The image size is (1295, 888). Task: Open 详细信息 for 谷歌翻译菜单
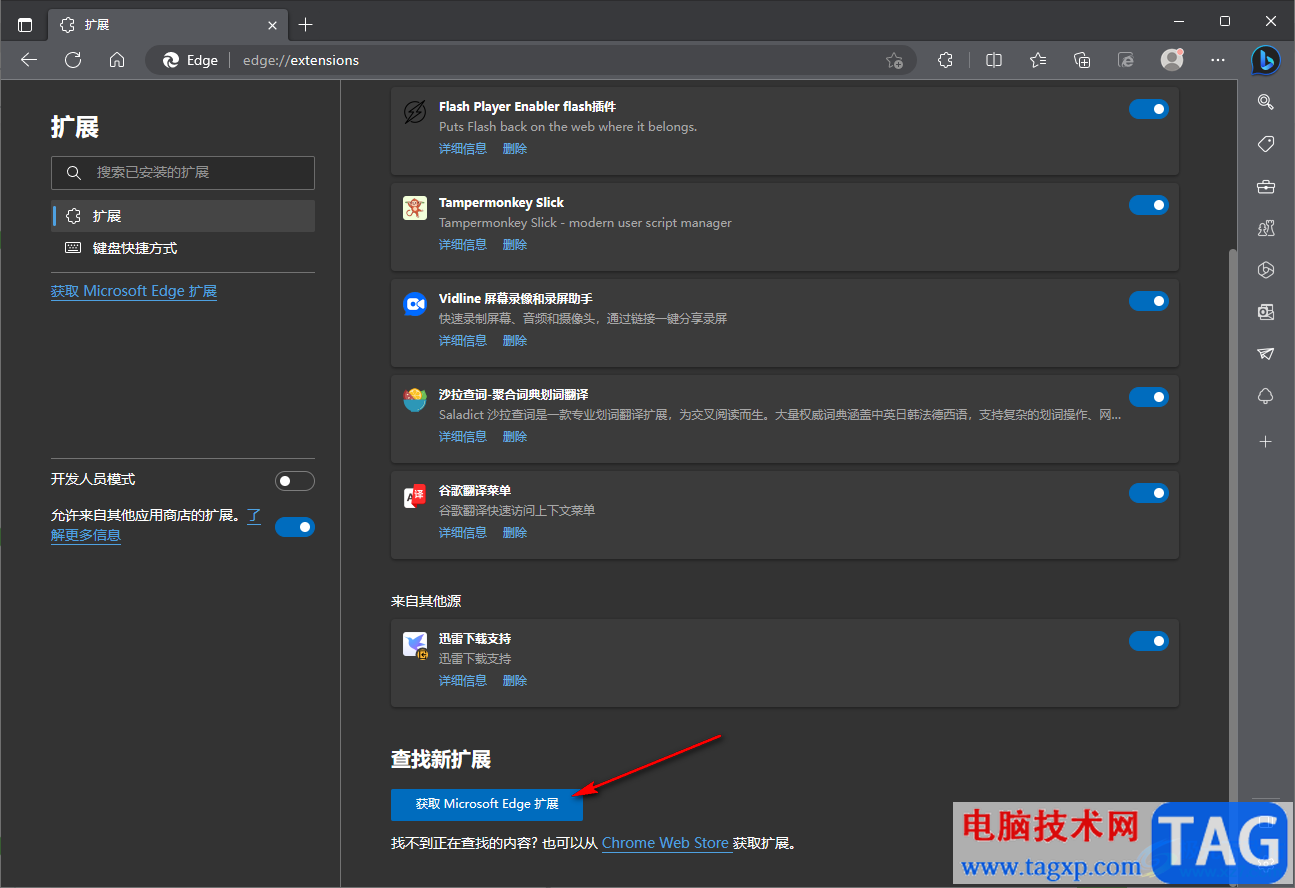point(463,532)
